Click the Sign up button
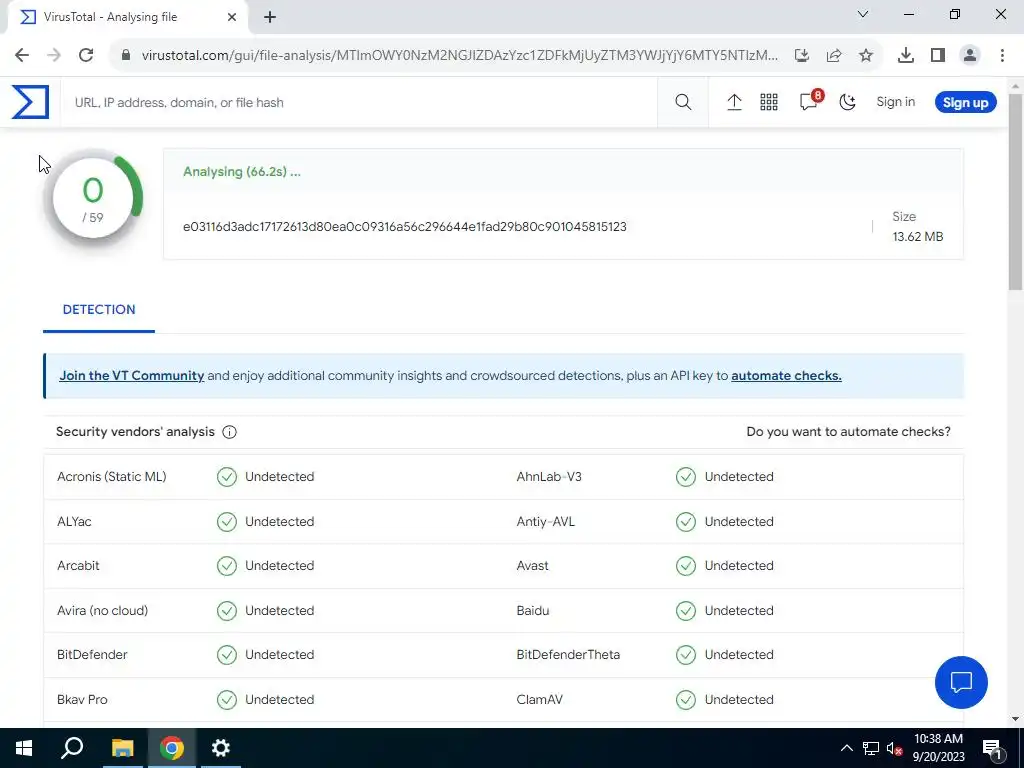 tap(965, 103)
